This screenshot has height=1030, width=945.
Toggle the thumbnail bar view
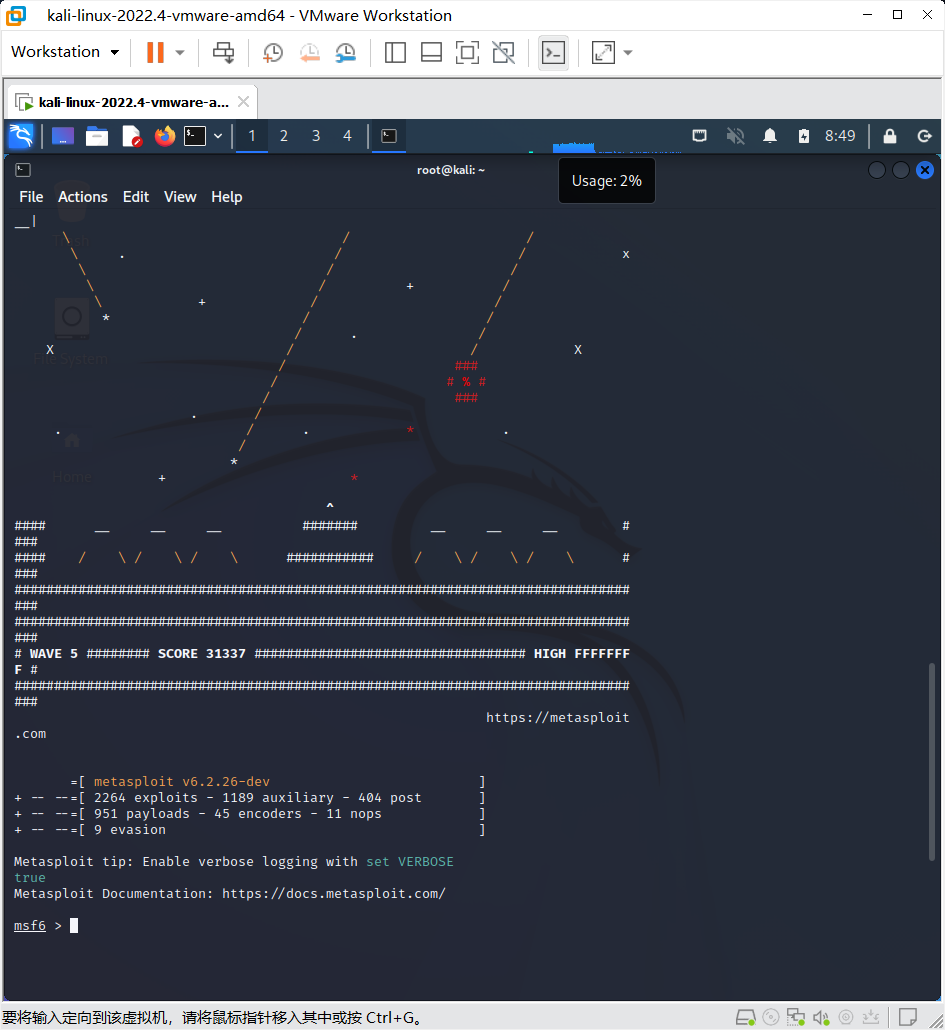tap(431, 53)
